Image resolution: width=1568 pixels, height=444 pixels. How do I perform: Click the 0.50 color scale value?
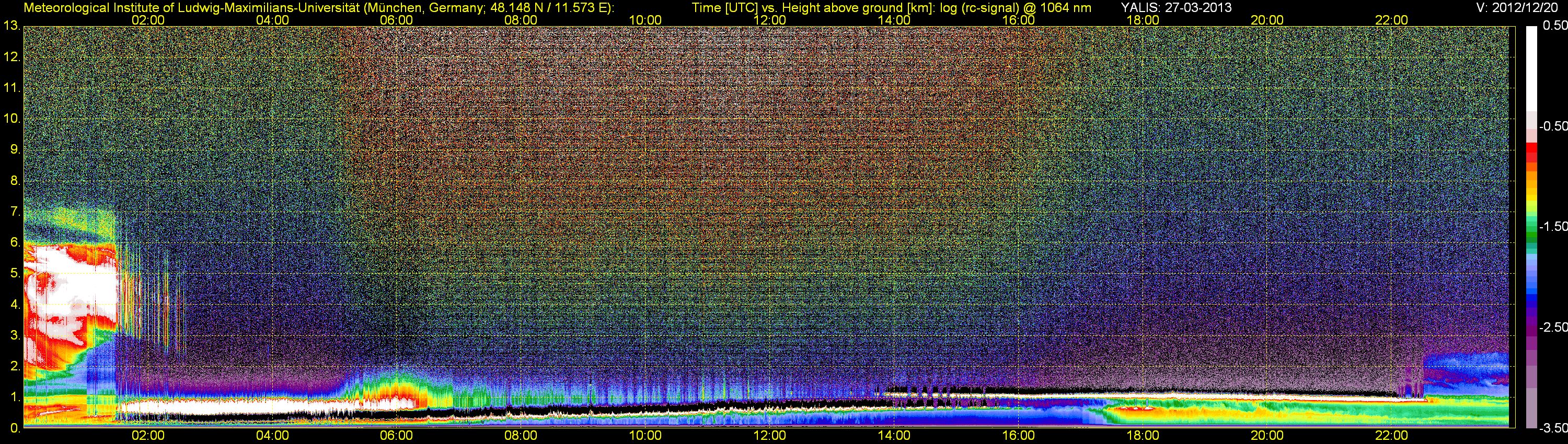pos(1555,26)
